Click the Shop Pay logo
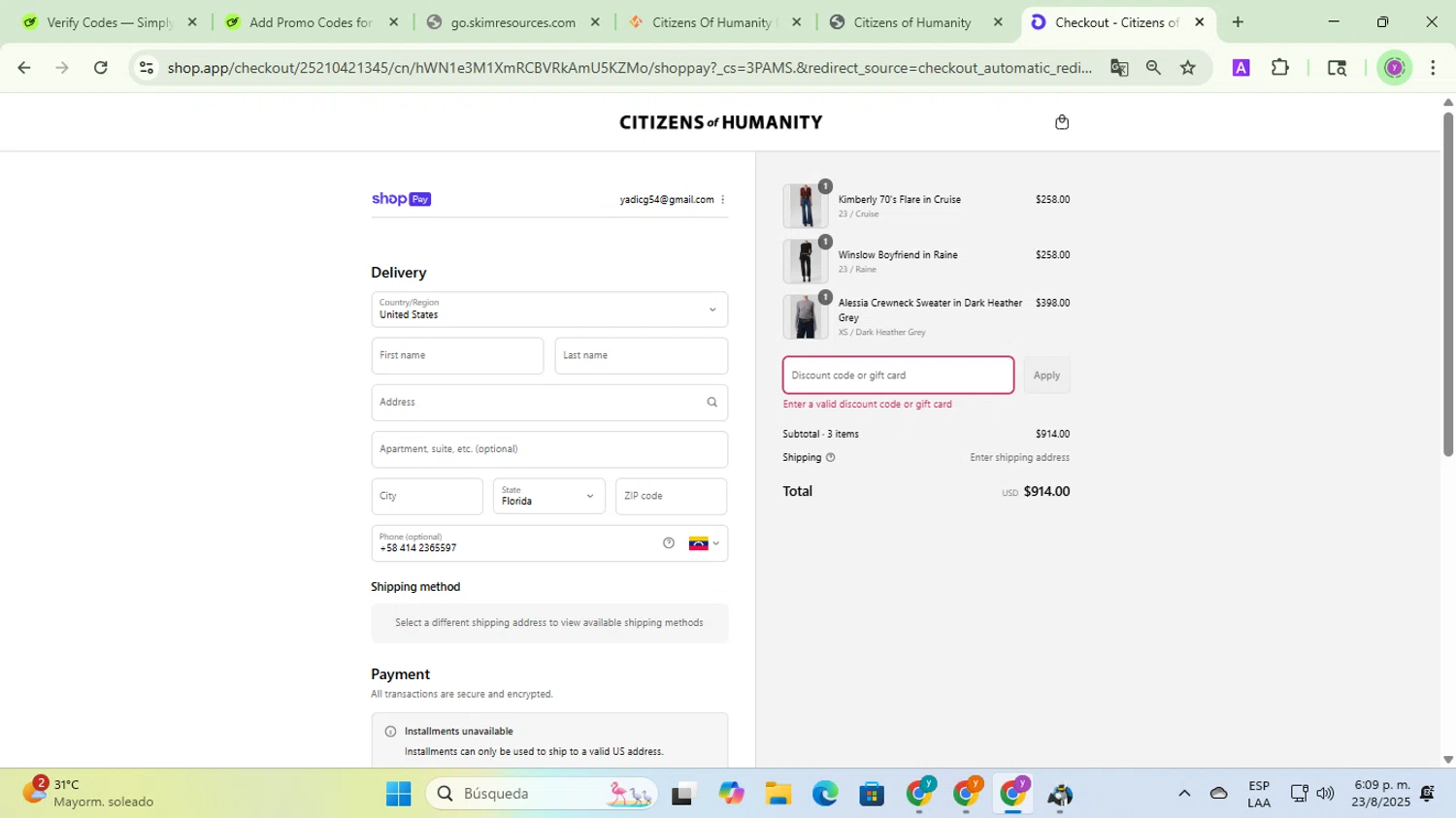This screenshot has height=818, width=1456. pos(401,199)
